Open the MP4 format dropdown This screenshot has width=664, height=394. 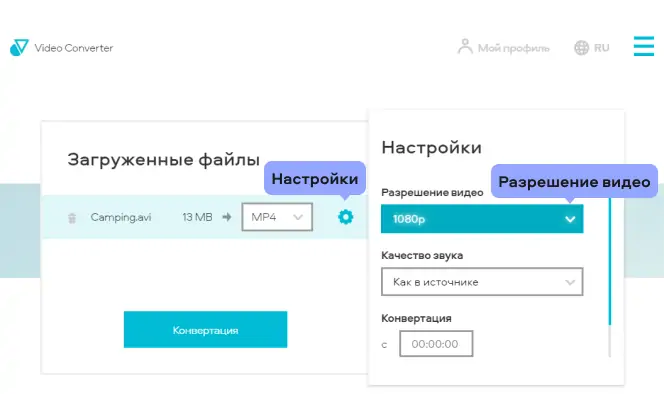(x=277, y=217)
